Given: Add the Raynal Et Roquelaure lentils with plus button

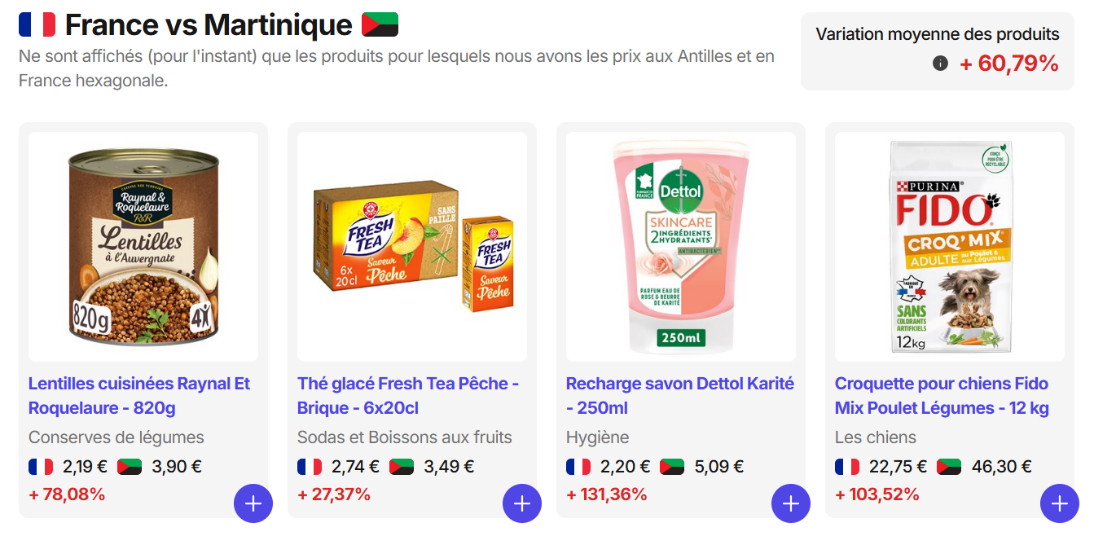Looking at the screenshot, I should [253, 503].
